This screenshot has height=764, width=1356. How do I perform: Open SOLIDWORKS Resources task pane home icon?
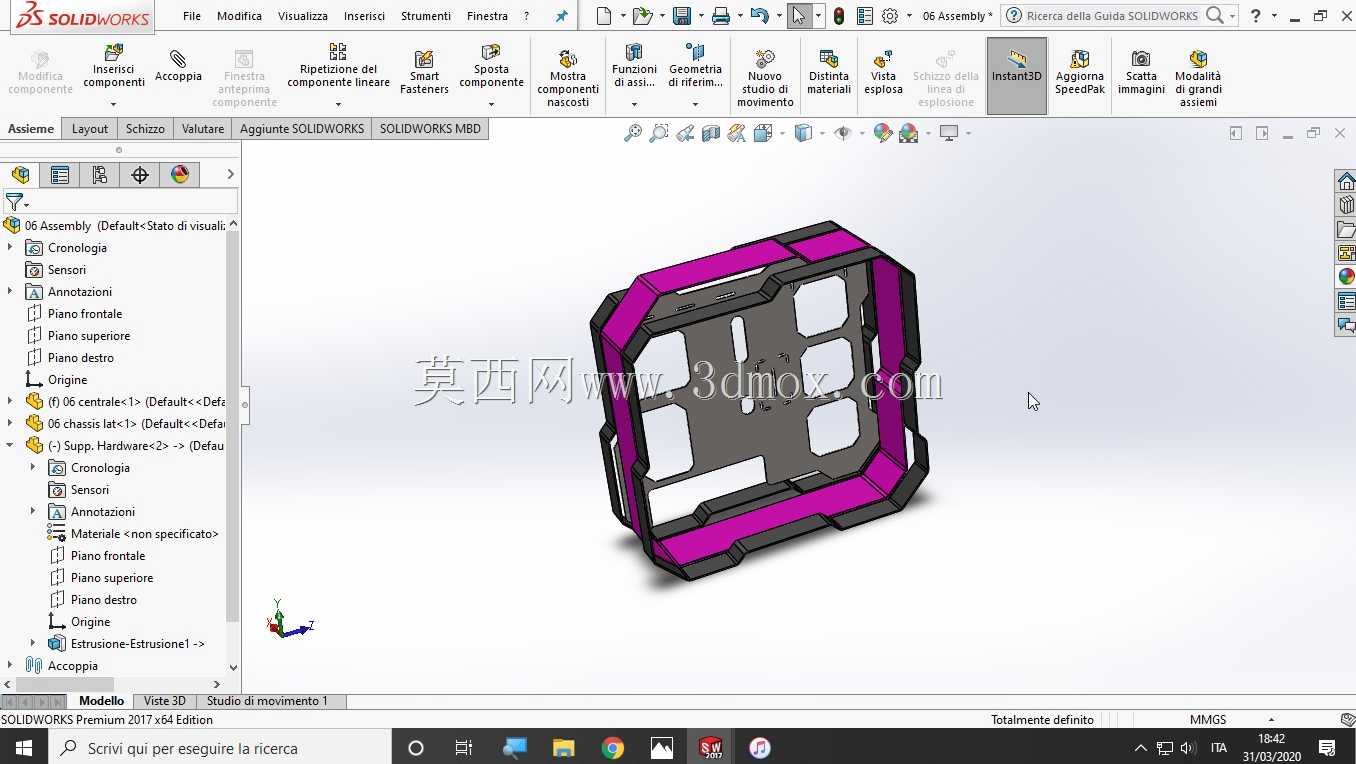(1346, 182)
